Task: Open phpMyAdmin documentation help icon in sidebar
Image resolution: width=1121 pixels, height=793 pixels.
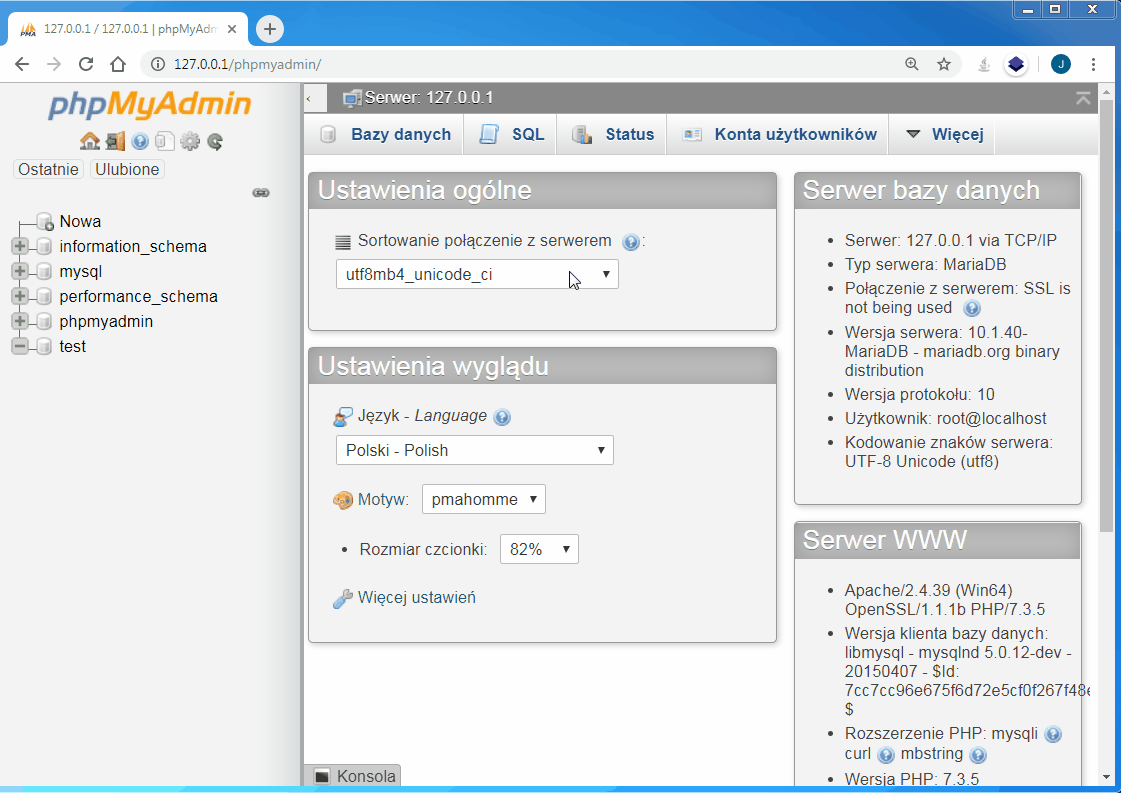Action: [140, 142]
